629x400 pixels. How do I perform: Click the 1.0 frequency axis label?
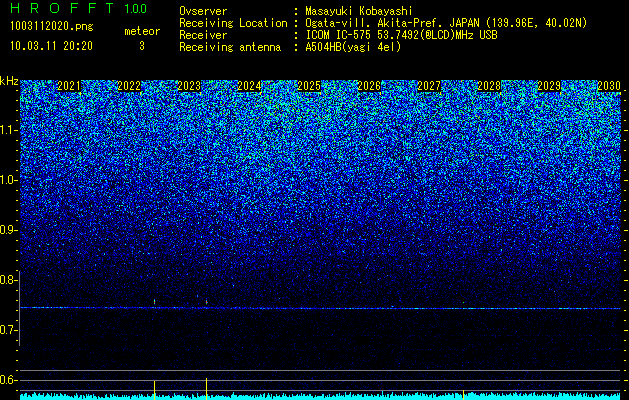[x=8, y=180]
